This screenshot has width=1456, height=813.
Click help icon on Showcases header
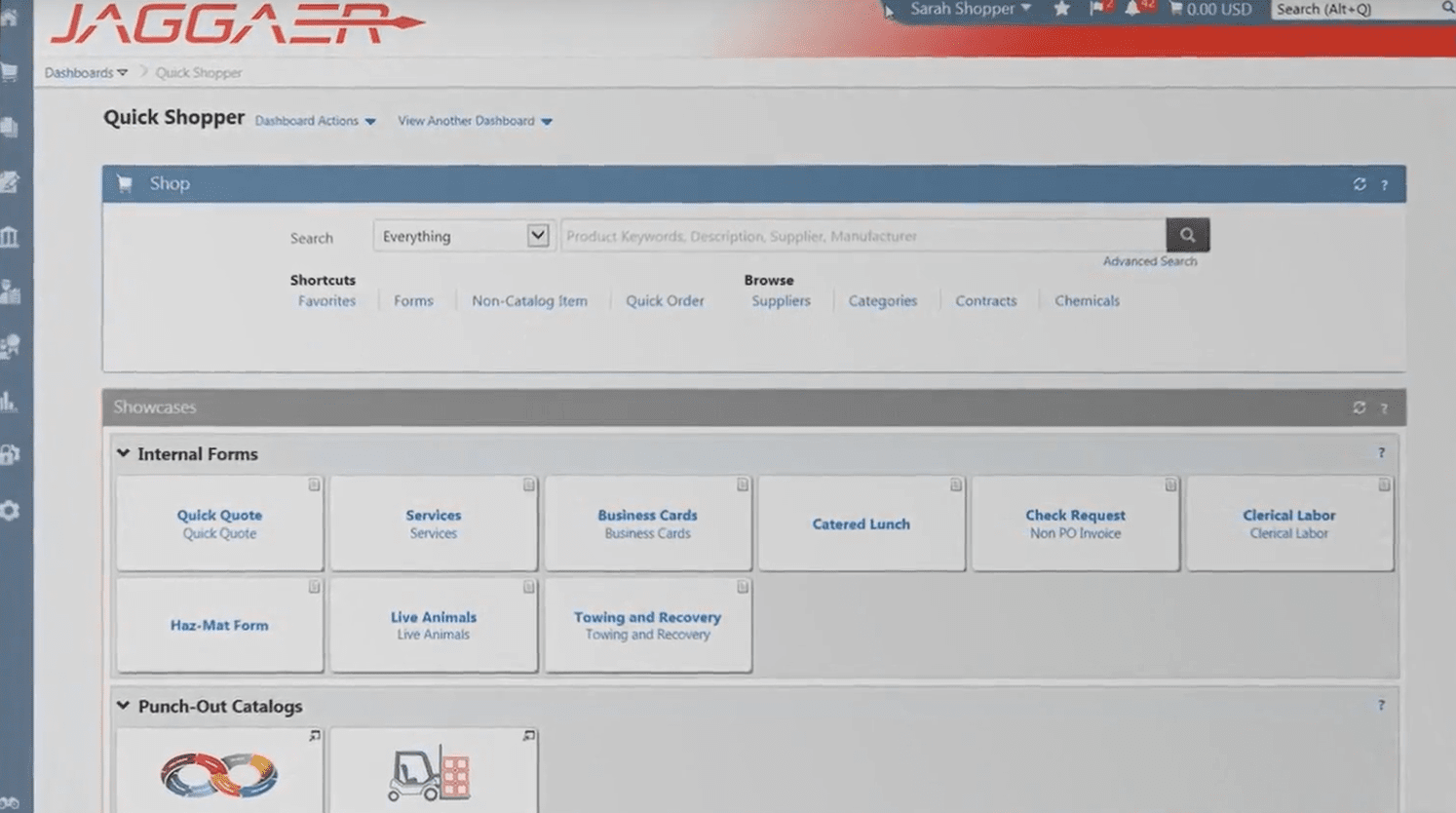[1384, 408]
